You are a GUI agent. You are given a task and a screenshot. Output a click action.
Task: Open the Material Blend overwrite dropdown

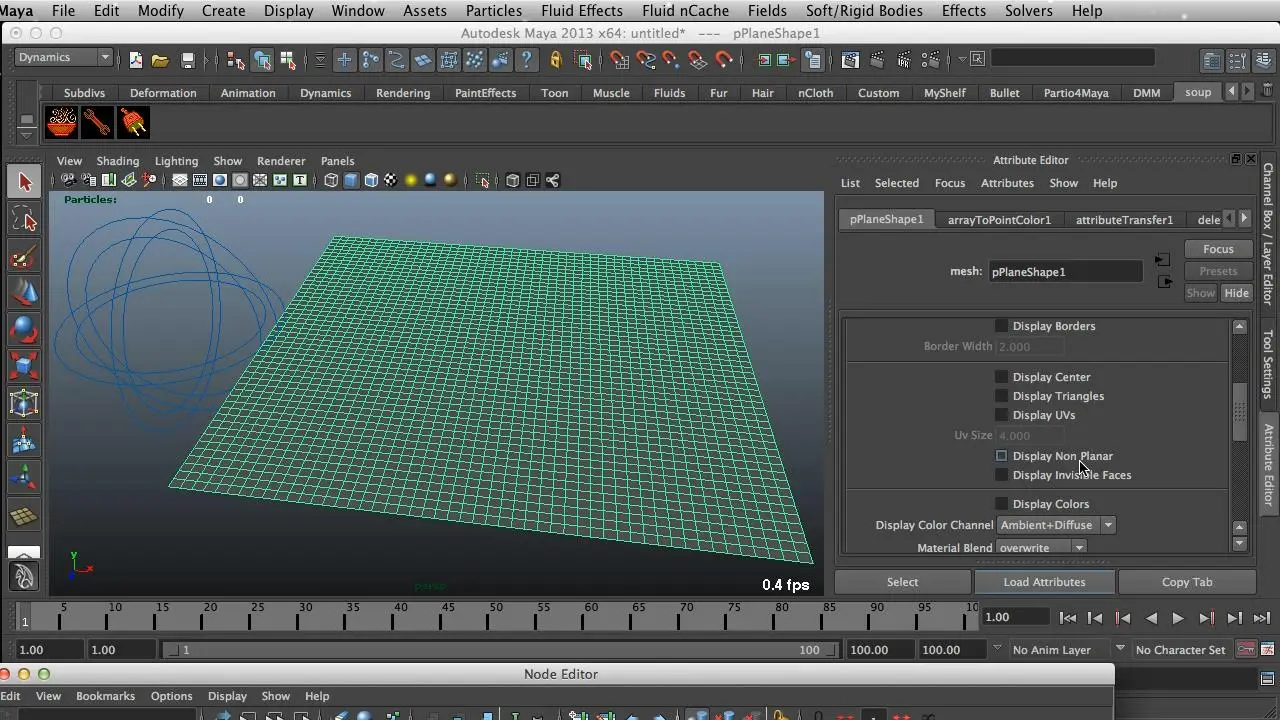tap(1041, 548)
